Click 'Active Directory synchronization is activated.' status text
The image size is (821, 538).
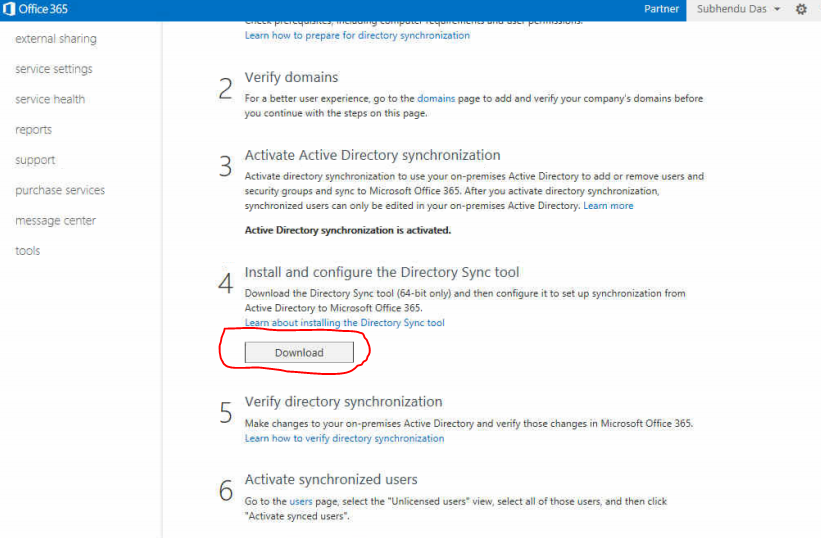click(348, 230)
